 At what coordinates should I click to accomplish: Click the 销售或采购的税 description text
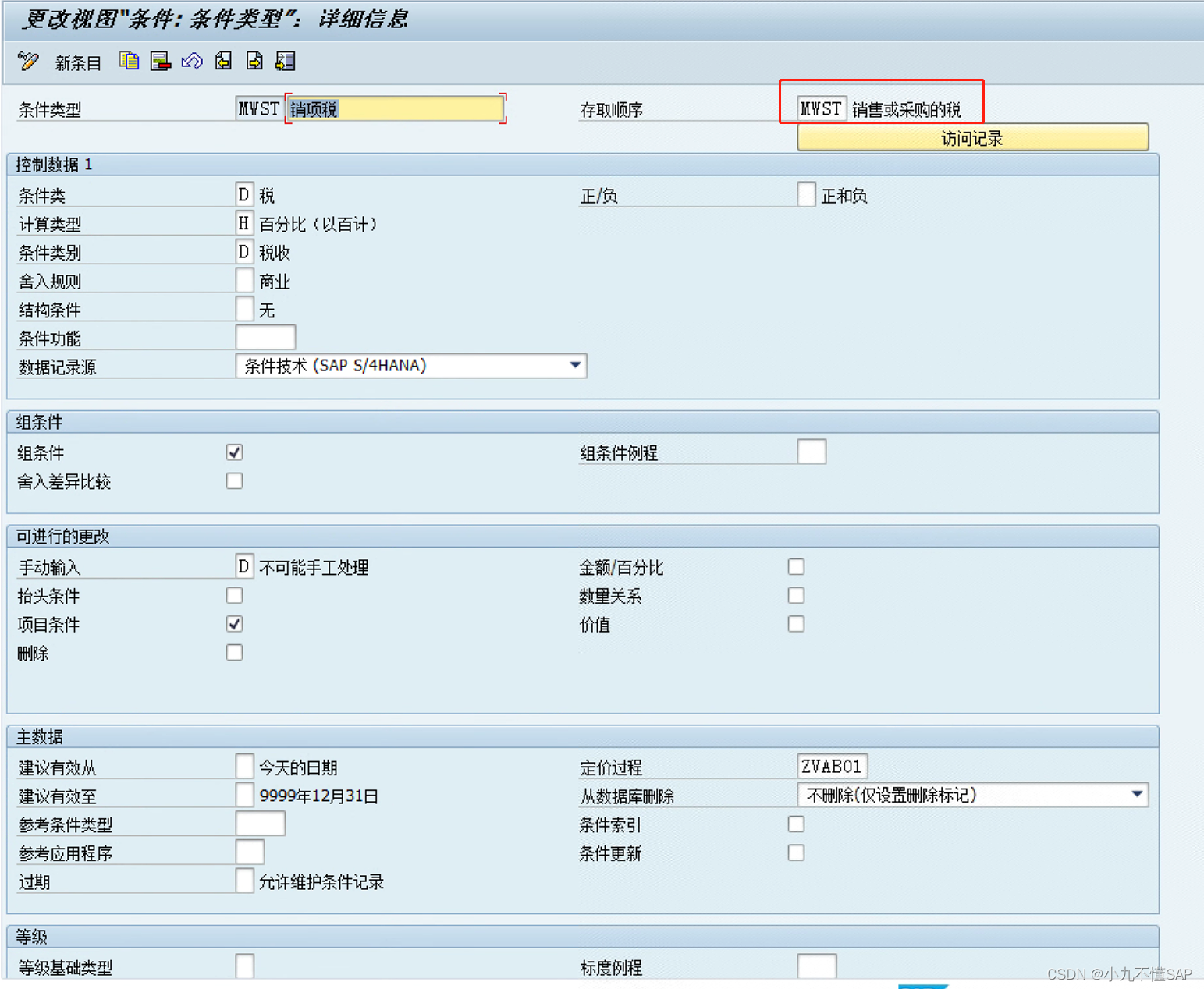click(x=906, y=110)
